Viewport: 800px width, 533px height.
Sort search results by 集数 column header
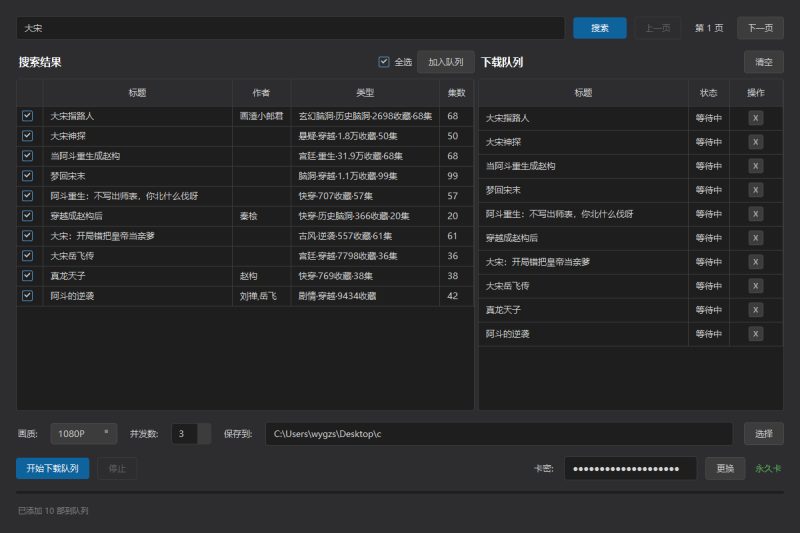[456, 93]
